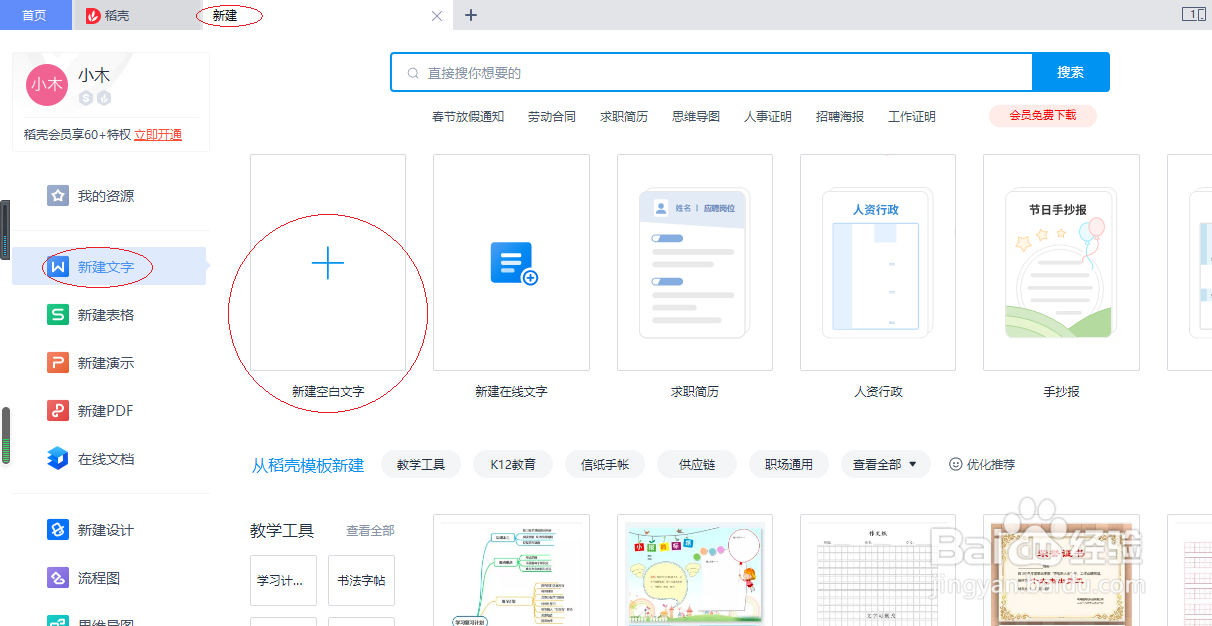1212x626 pixels.
Task: Open the mind map template thumbnail
Action: 511,570
